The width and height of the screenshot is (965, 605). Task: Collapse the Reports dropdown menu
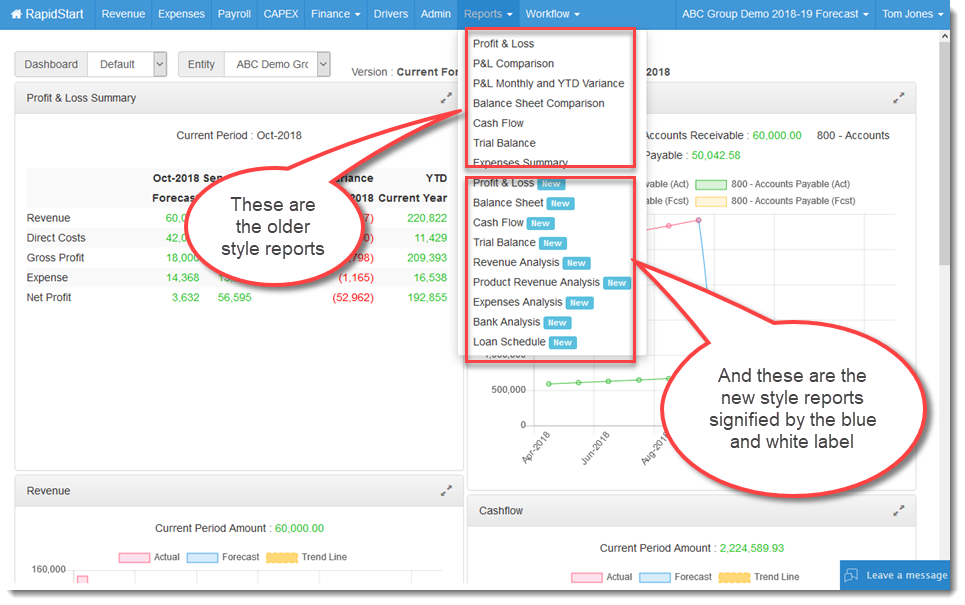pos(487,14)
